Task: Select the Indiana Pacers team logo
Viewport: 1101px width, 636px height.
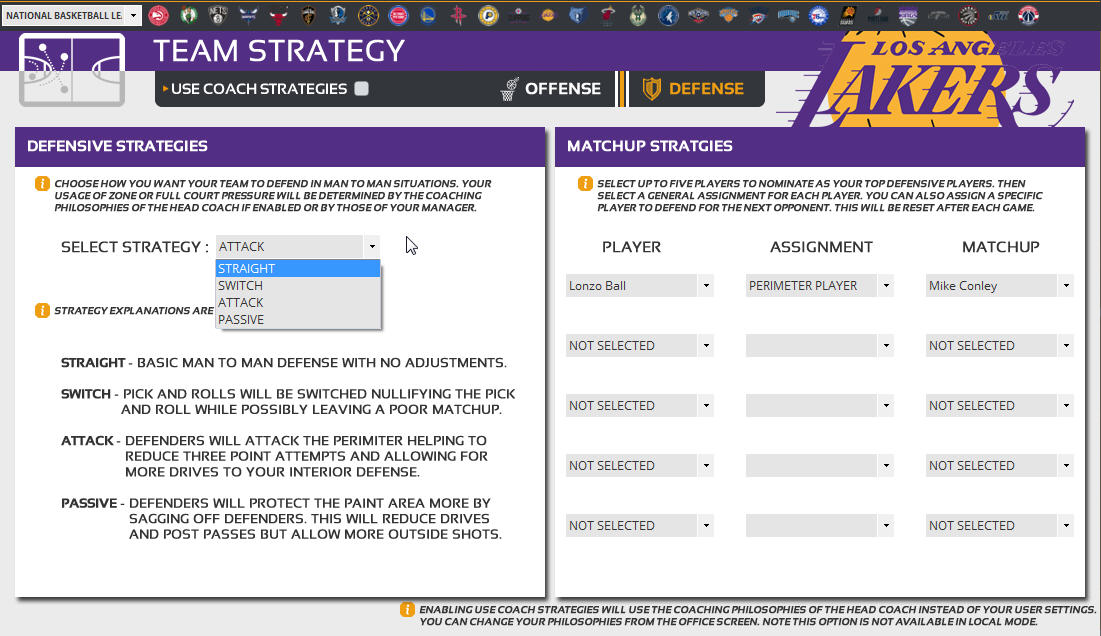Action: 488,15
